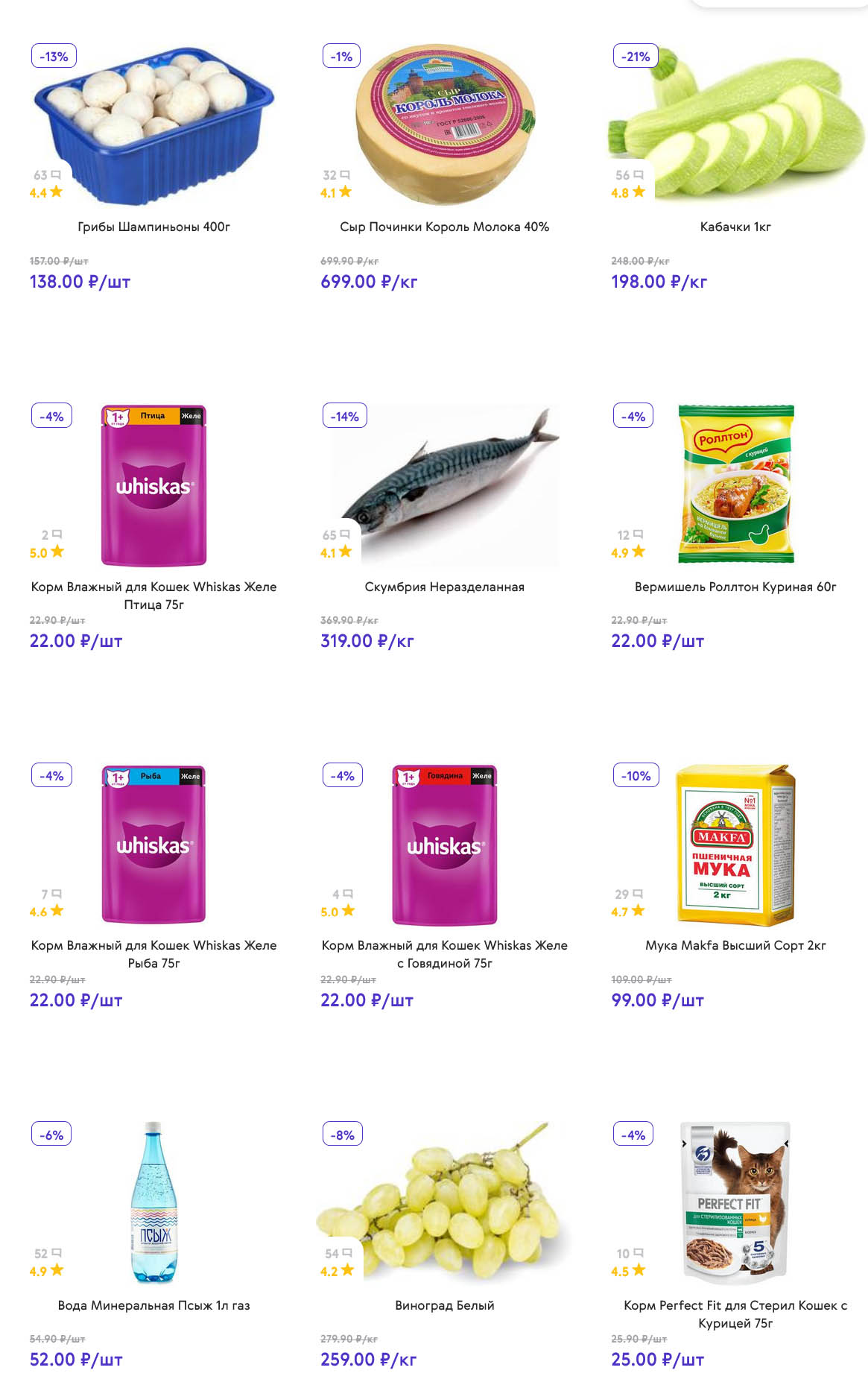Image resolution: width=868 pixels, height=1382 pixels.
Task: Click the Makfa flour package image
Action: [735, 844]
